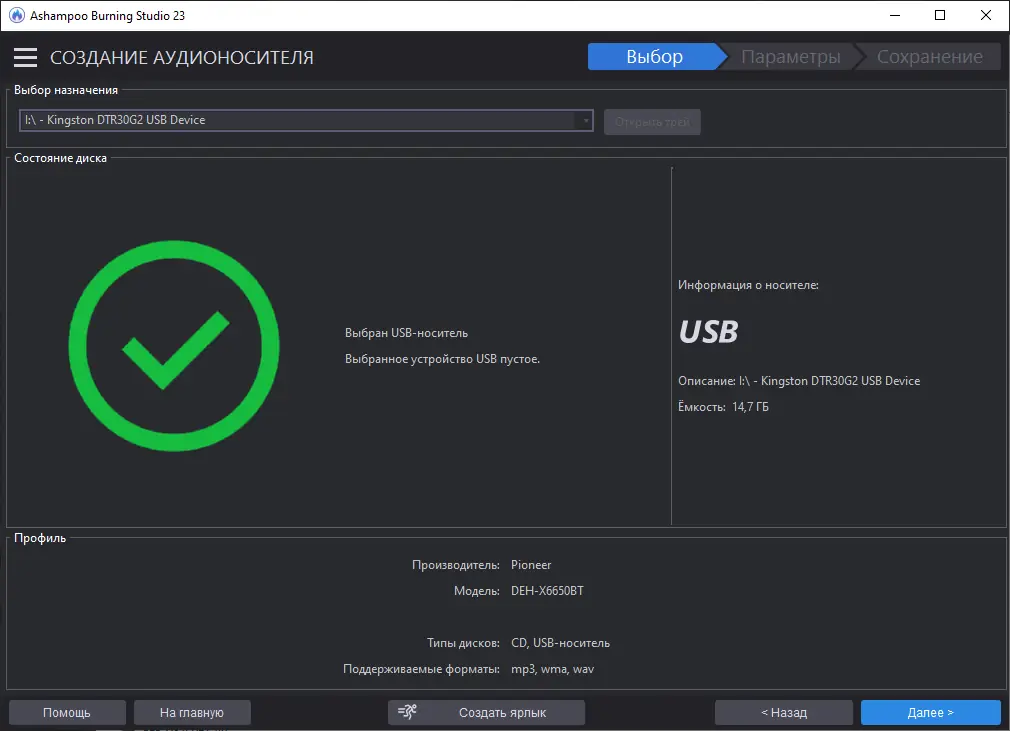
Task: Click the large USB media label
Action: point(709,332)
